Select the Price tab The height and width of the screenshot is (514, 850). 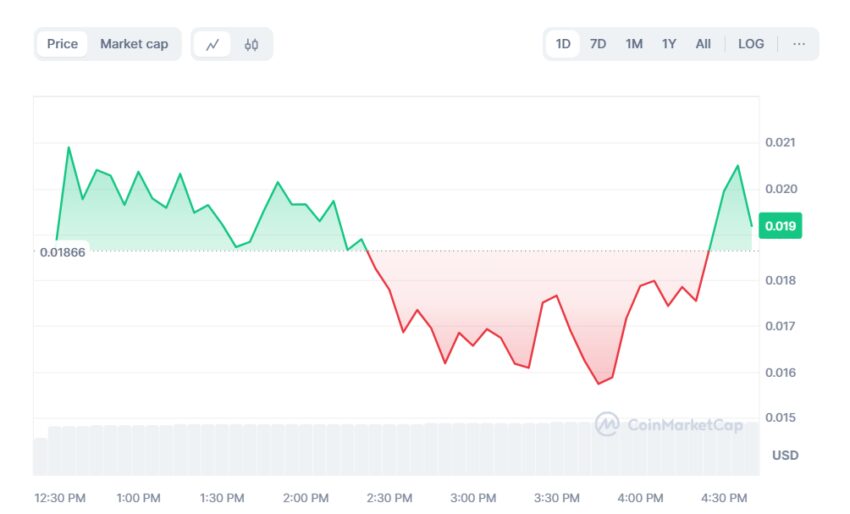point(62,44)
